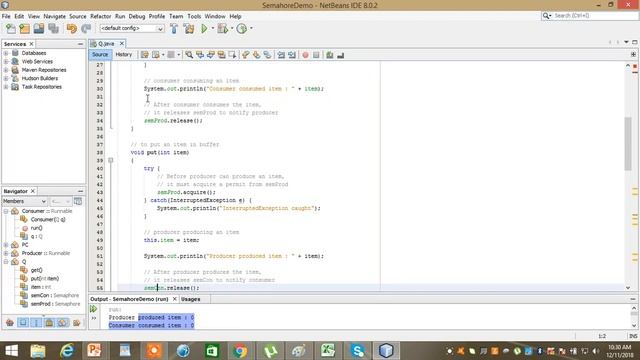Open the Run Project dropdown arrow

click(x=213, y=28)
